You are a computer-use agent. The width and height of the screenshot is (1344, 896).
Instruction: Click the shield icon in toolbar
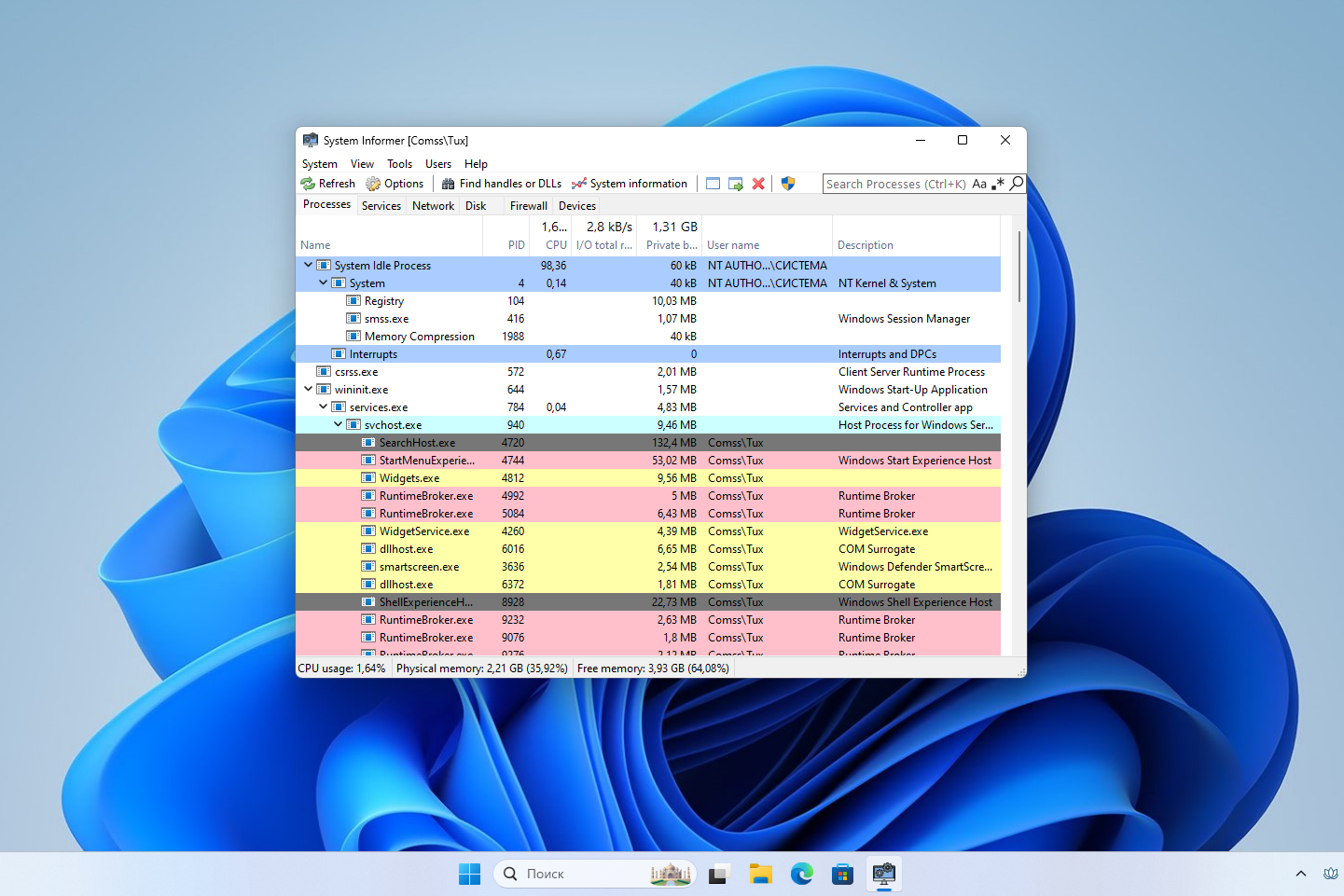coord(788,184)
